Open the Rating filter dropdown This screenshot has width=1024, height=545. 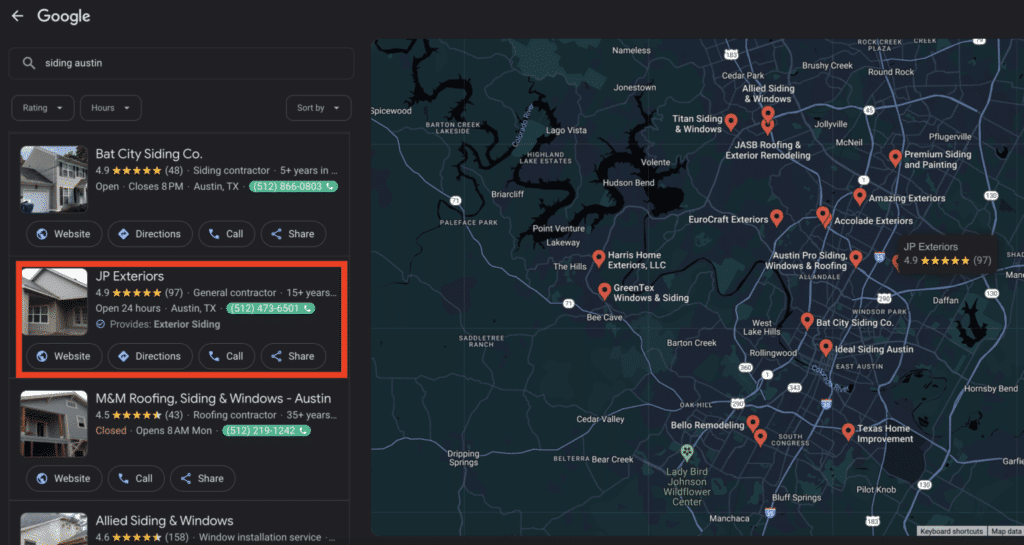[42, 108]
